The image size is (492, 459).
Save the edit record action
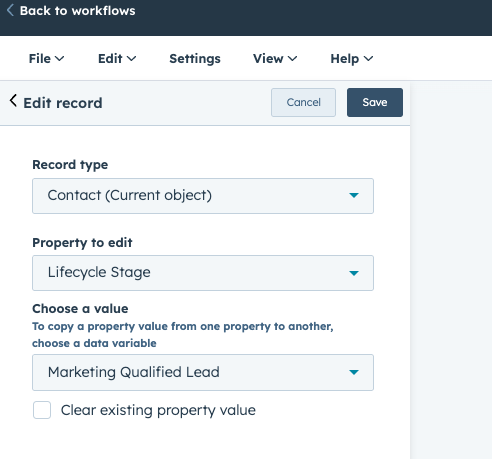coord(375,102)
